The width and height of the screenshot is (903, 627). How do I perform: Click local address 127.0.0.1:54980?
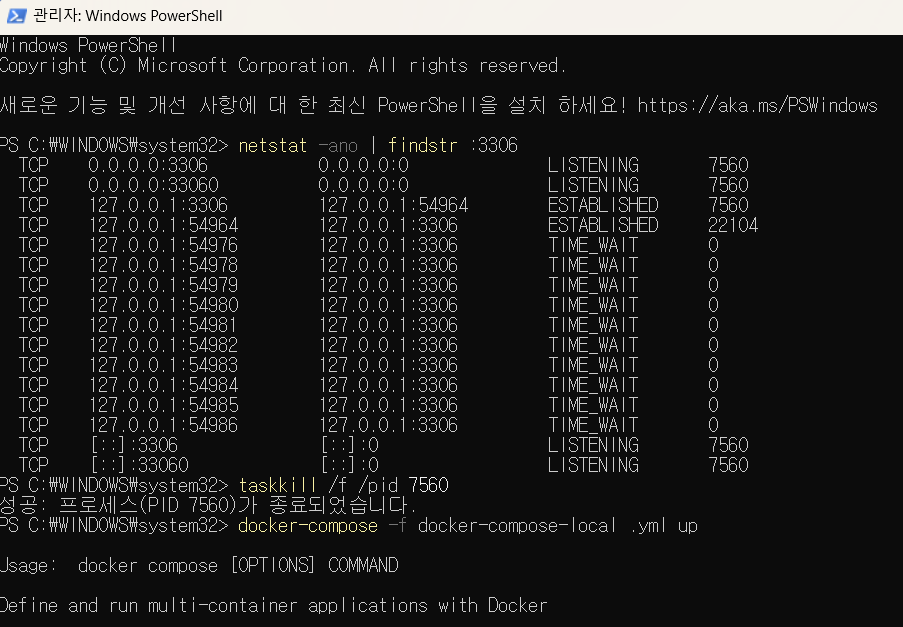pos(163,305)
